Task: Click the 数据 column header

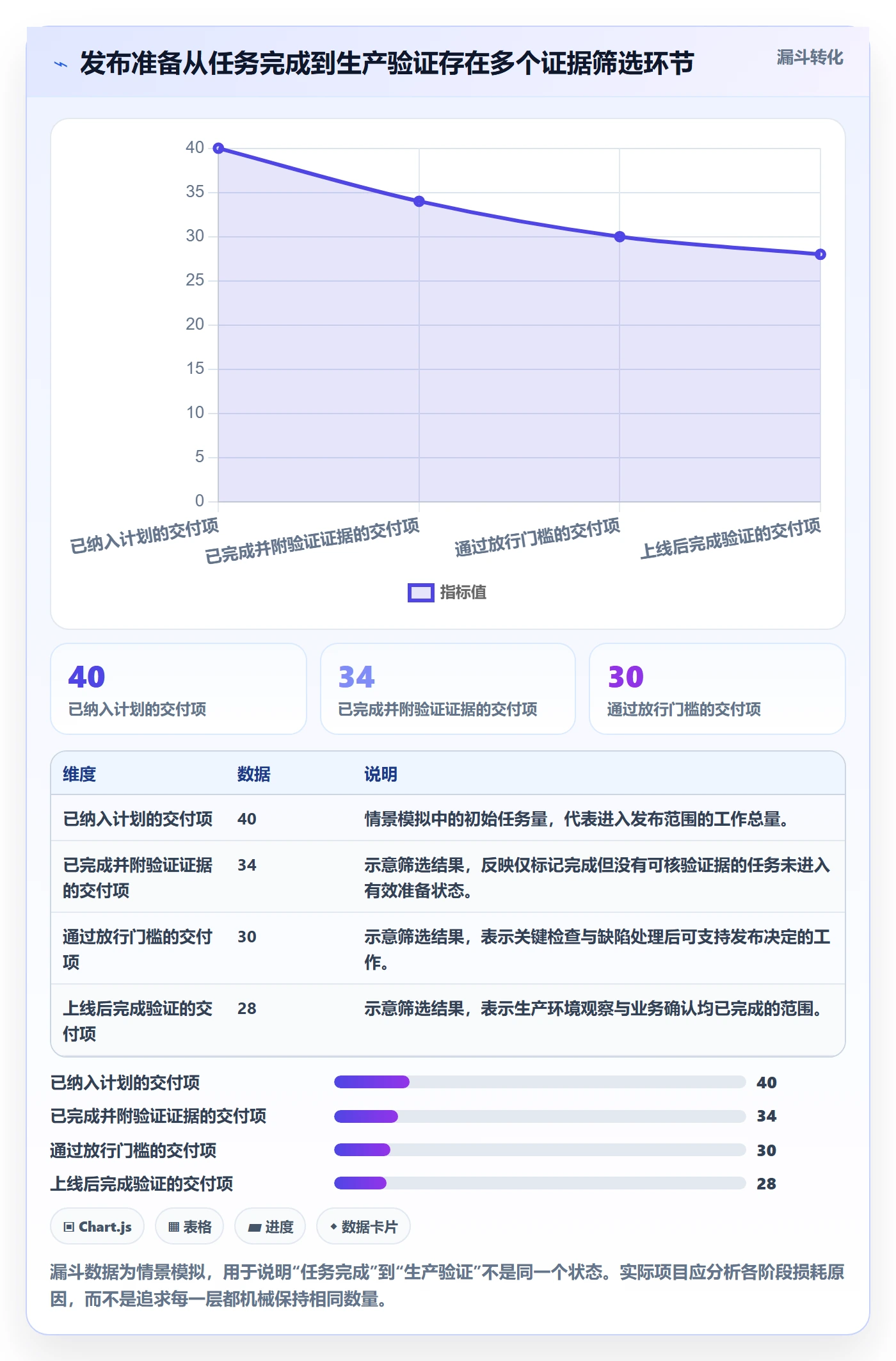Action: tap(254, 775)
